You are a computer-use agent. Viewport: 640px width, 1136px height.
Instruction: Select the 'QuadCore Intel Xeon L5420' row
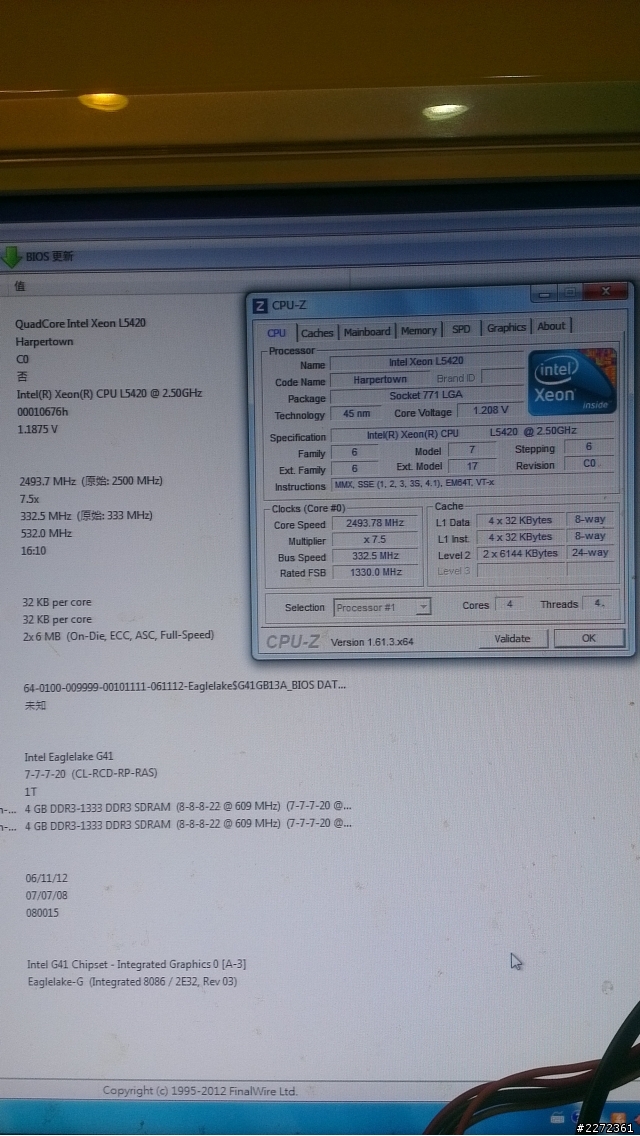(80, 323)
